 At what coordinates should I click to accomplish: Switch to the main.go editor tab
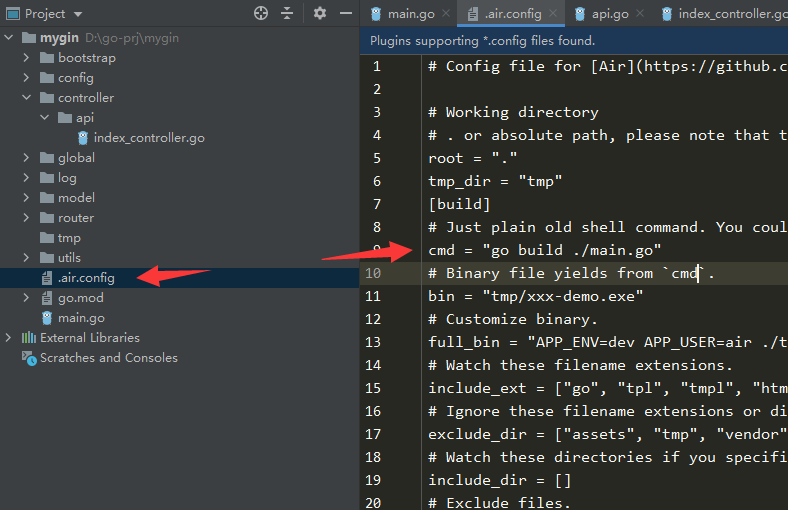pos(411,14)
